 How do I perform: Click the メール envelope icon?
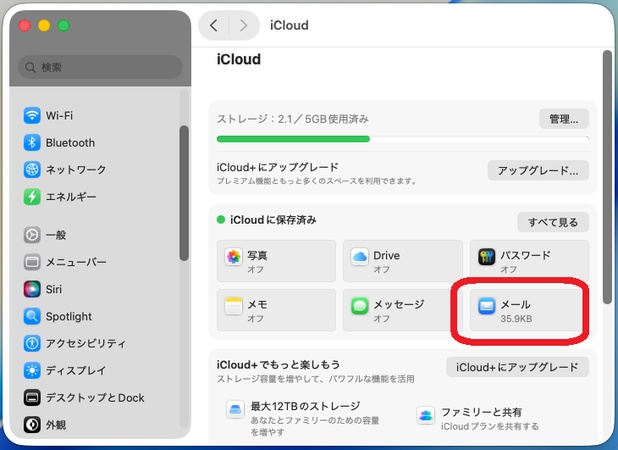[x=487, y=306]
